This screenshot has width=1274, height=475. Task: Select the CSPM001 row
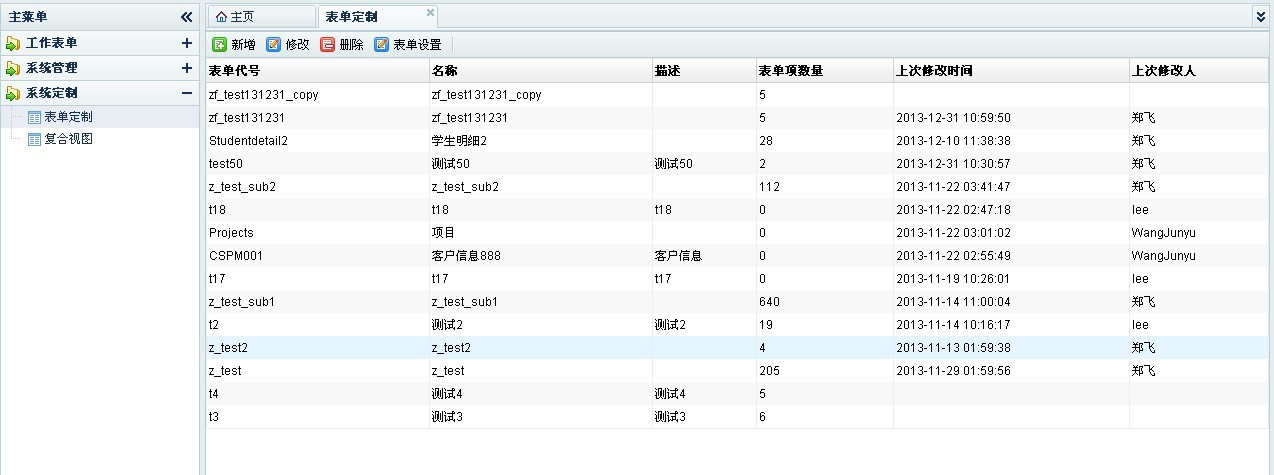point(737,256)
